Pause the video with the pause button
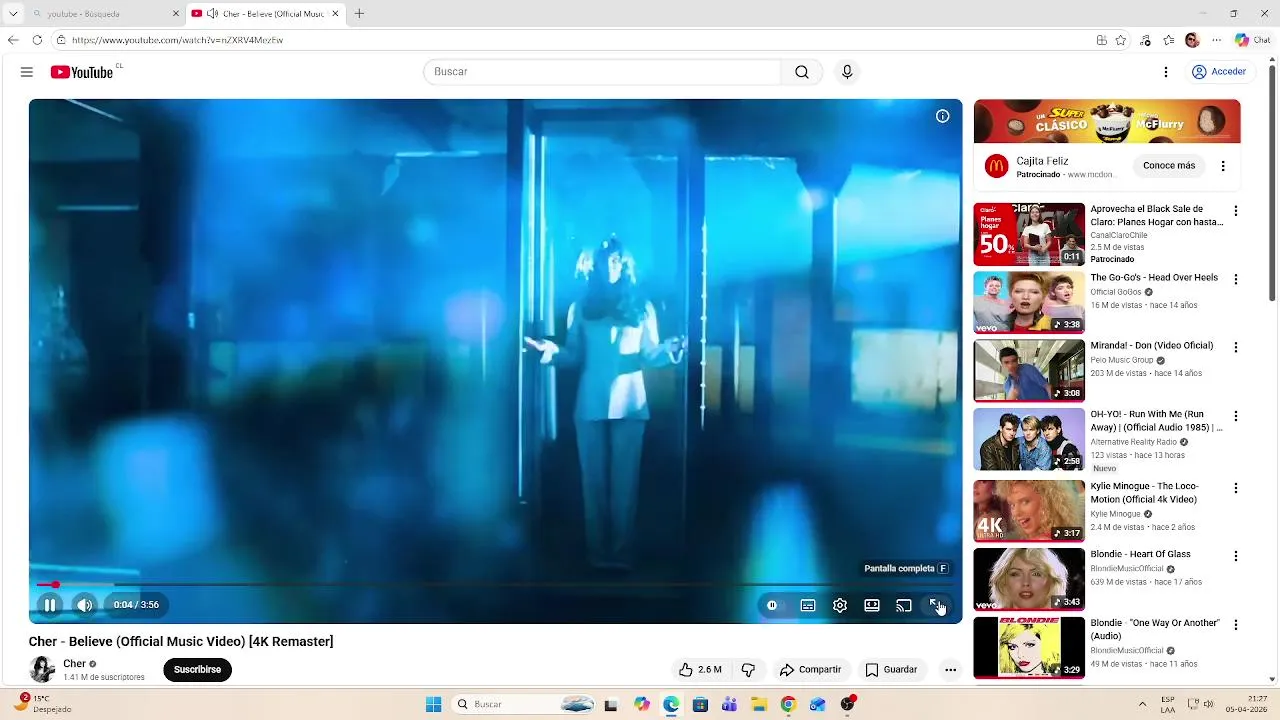 point(49,605)
